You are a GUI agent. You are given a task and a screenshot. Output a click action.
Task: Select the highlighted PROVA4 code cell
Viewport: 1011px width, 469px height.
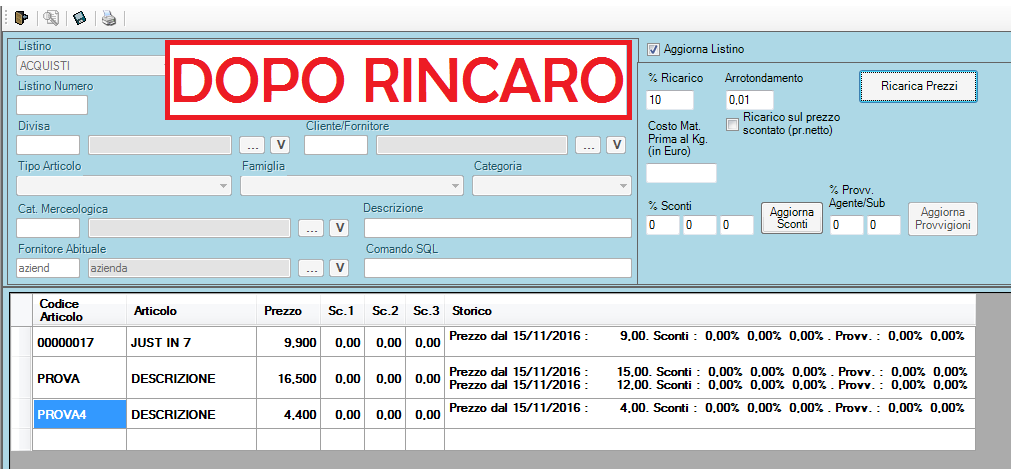click(x=80, y=414)
